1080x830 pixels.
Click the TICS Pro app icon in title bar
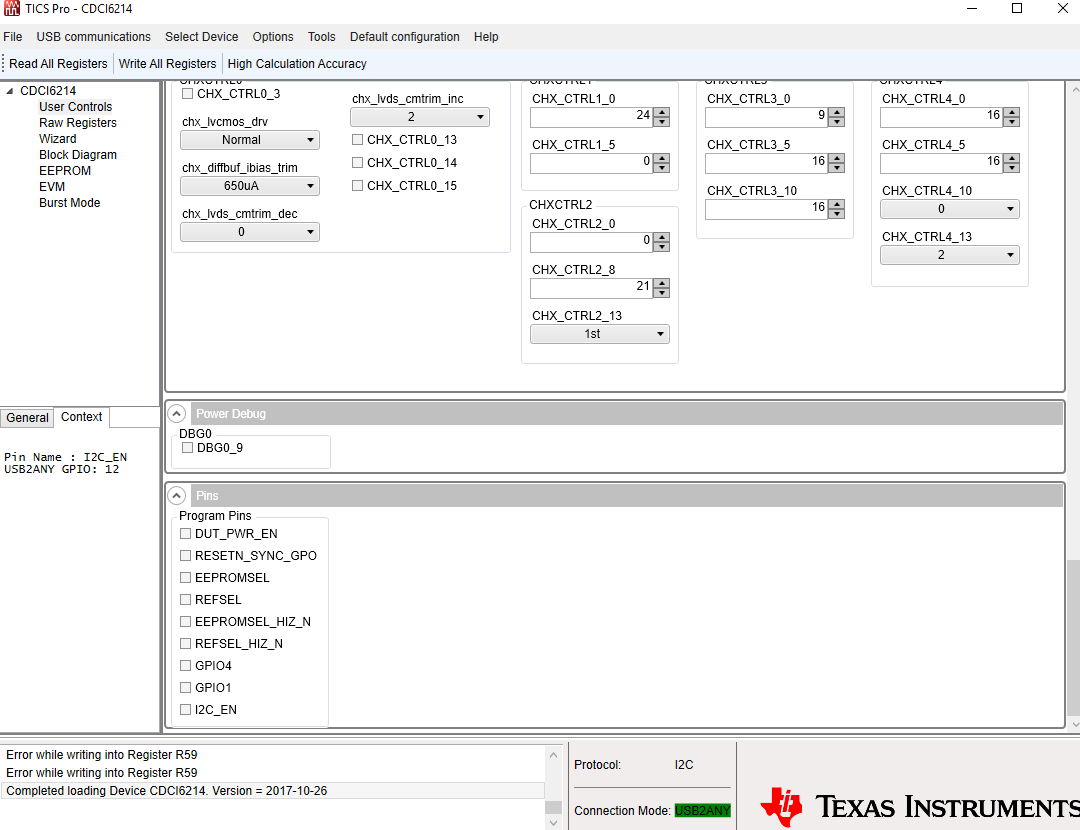click(12, 9)
